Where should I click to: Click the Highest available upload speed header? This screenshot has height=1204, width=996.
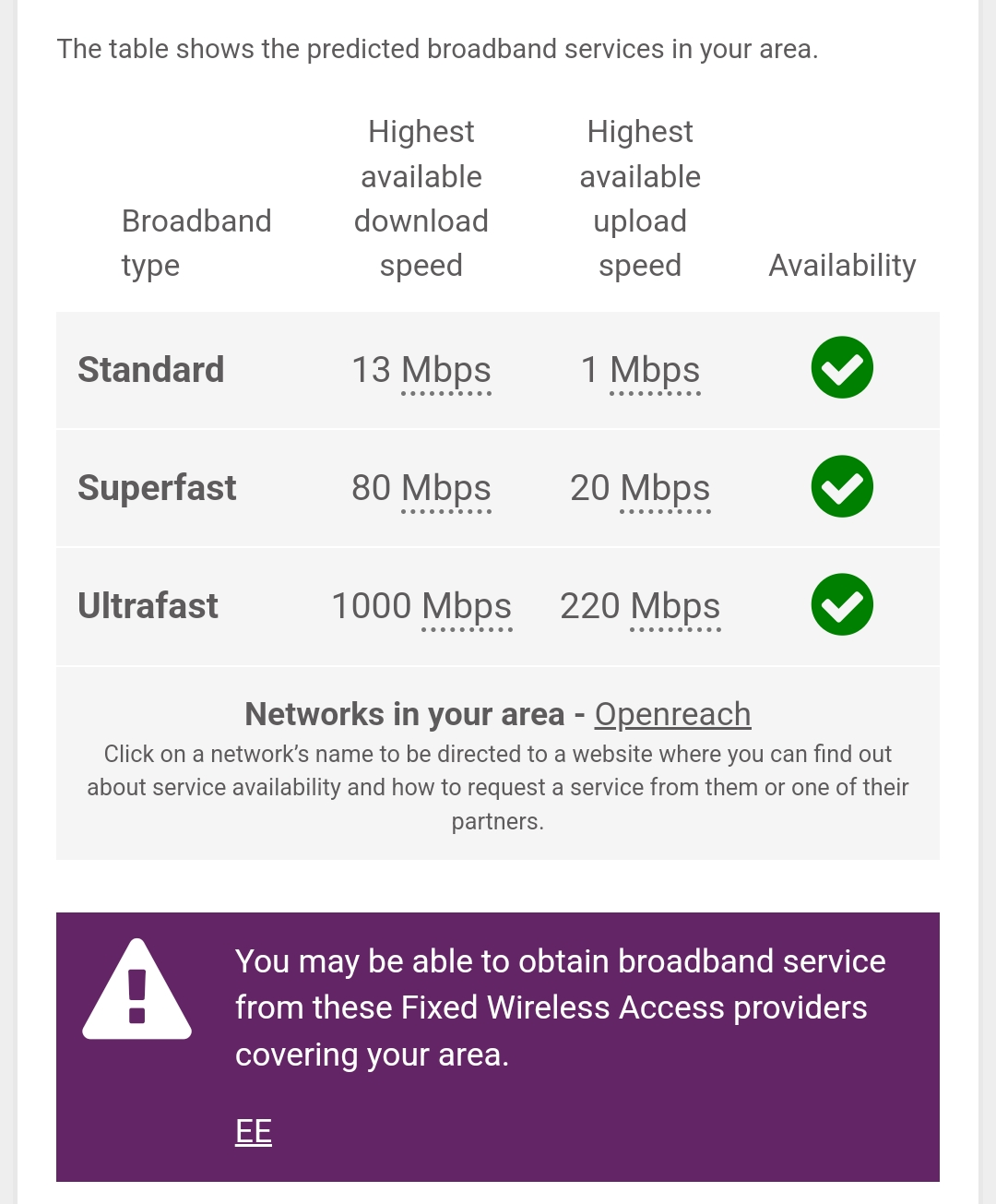tap(640, 198)
